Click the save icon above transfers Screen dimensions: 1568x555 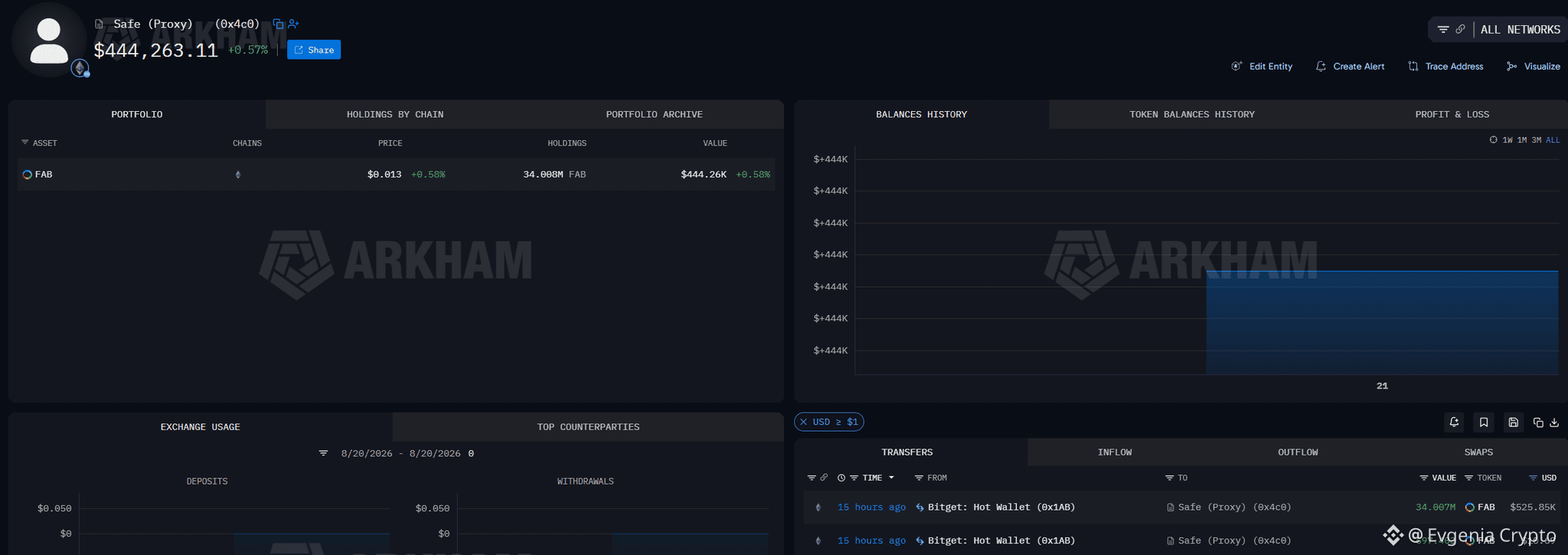(1514, 422)
